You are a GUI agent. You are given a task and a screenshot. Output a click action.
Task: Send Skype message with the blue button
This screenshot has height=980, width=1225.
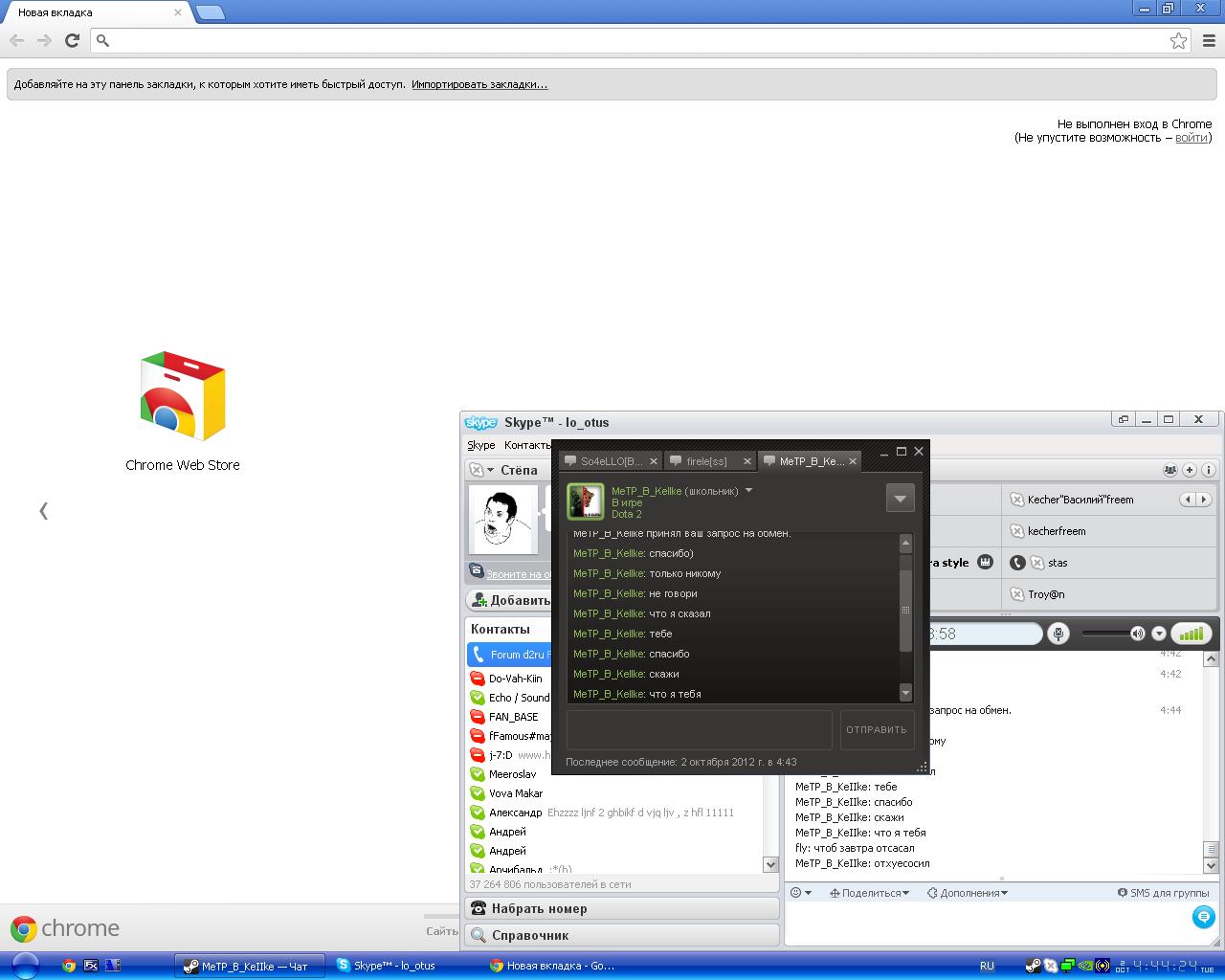click(x=1203, y=918)
